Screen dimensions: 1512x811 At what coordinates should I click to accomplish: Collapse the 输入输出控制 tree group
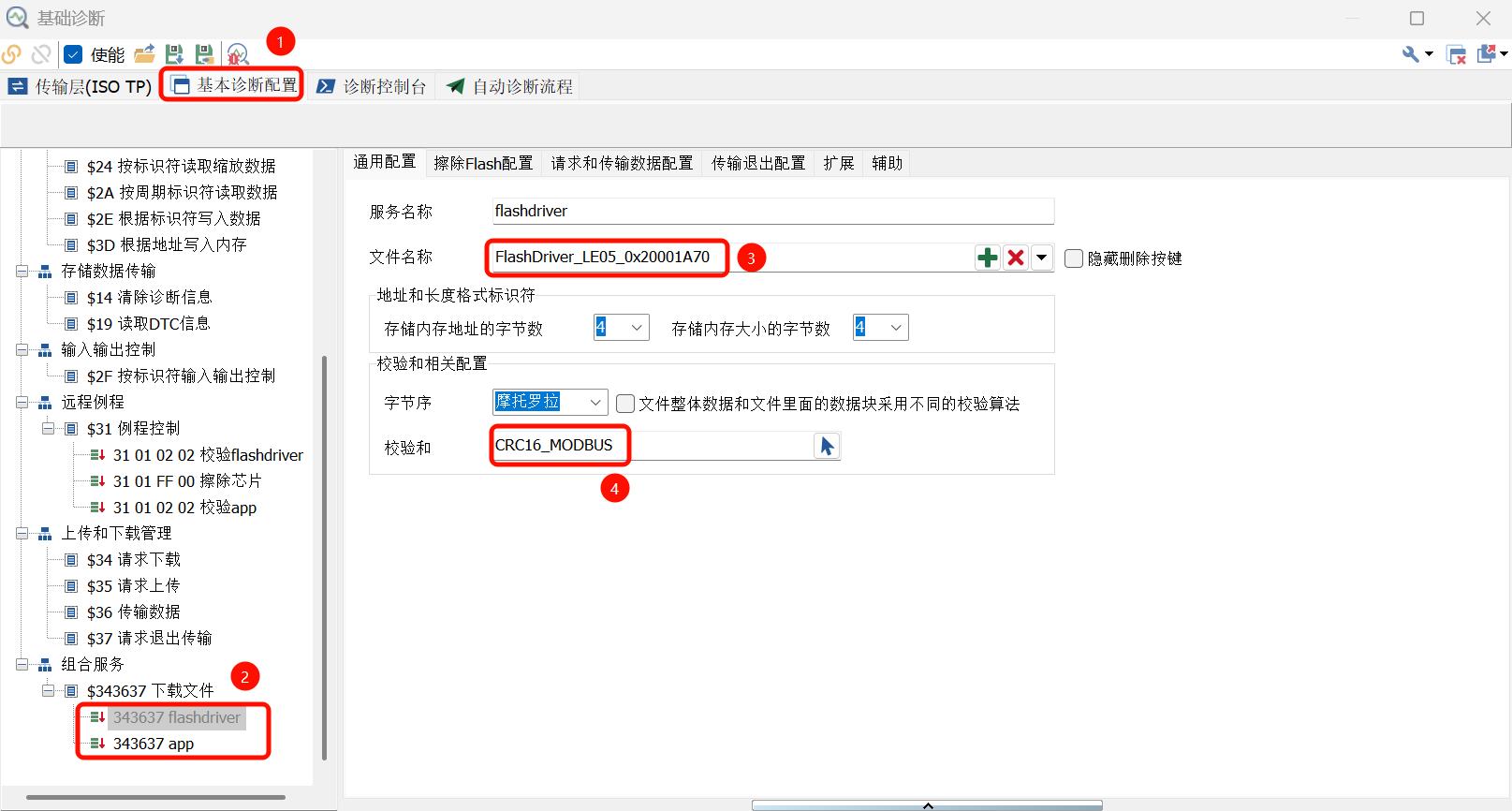[x=22, y=350]
